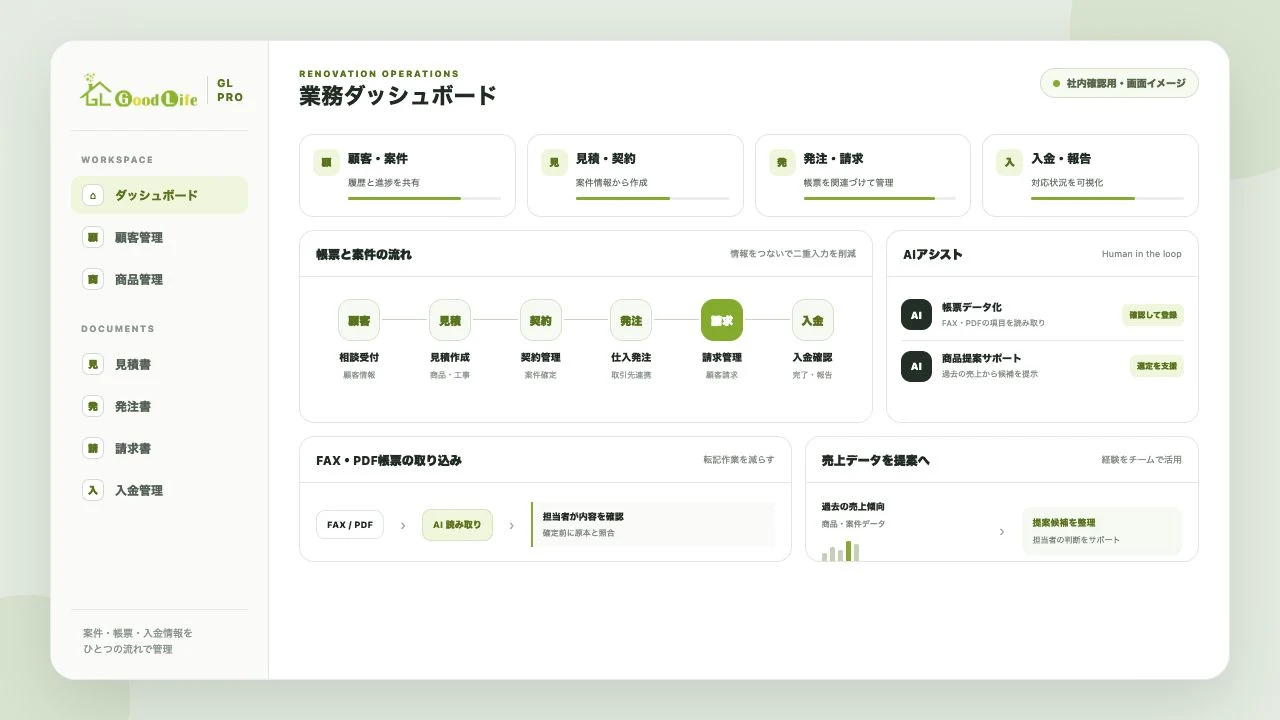The height and width of the screenshot is (720, 1280).
Task: Click the sales trend bar chart
Action: (x=840, y=551)
